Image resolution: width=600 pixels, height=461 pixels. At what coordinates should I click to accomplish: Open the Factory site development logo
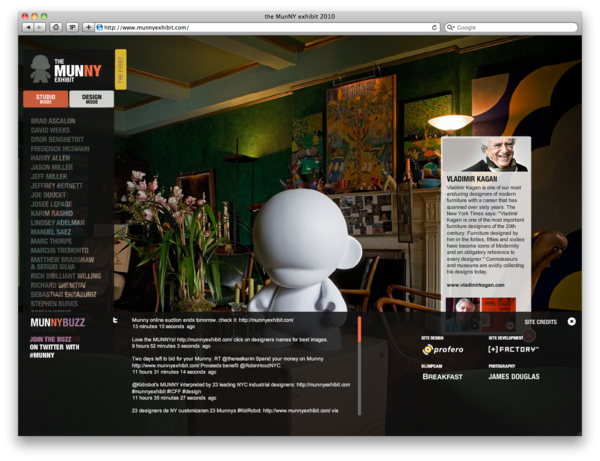click(513, 349)
